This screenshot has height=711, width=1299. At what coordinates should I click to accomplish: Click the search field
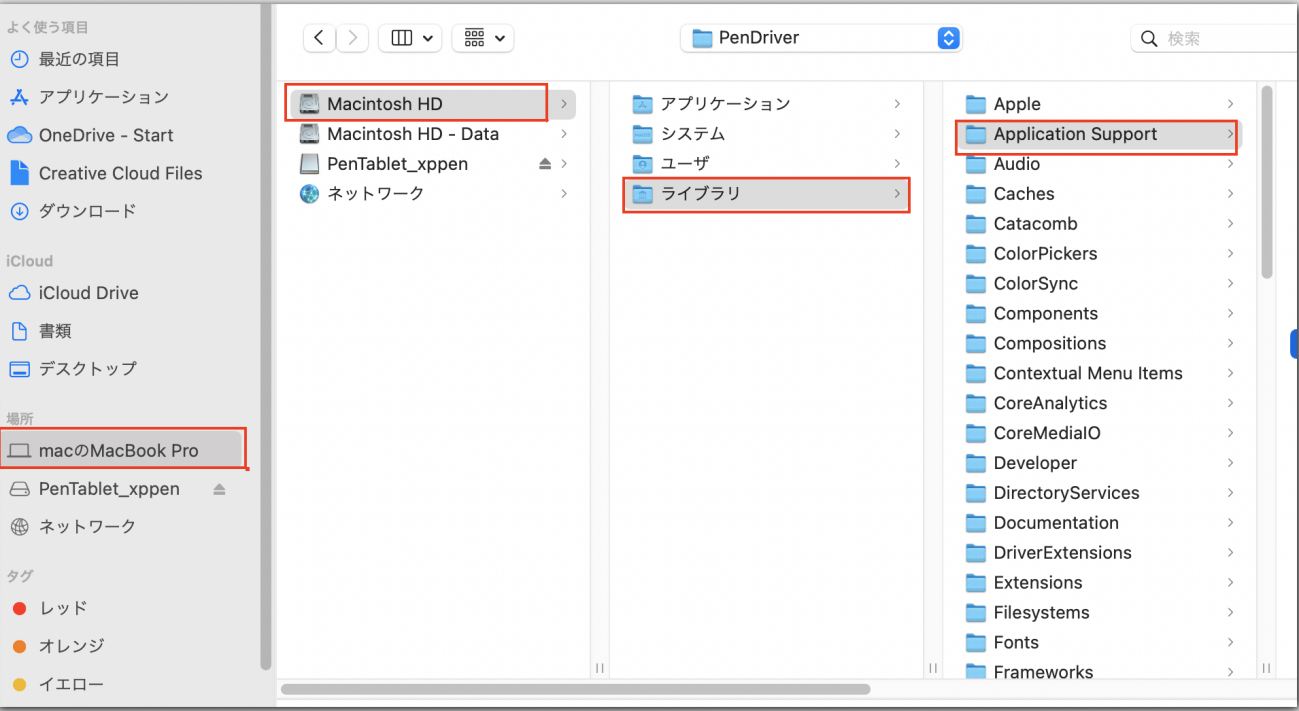(1215, 38)
